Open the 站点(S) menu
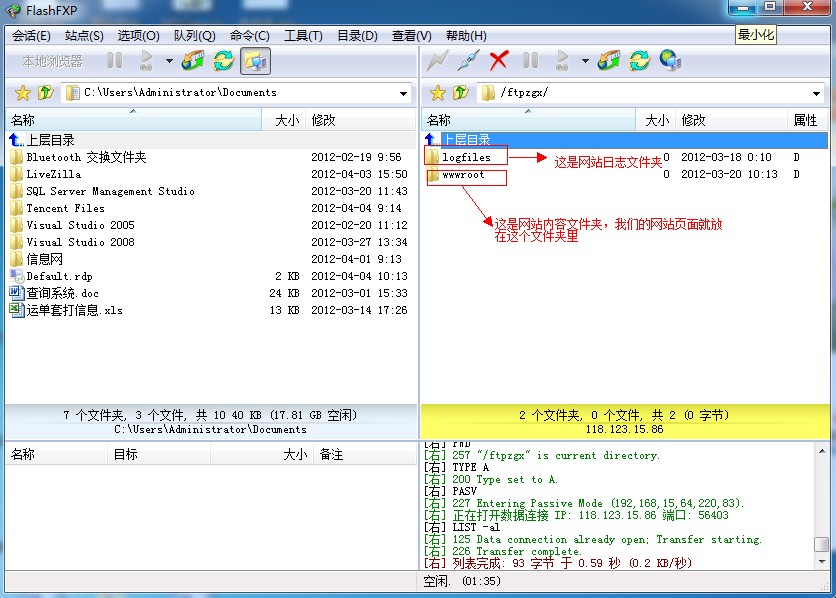The height and width of the screenshot is (598, 836). point(84,36)
